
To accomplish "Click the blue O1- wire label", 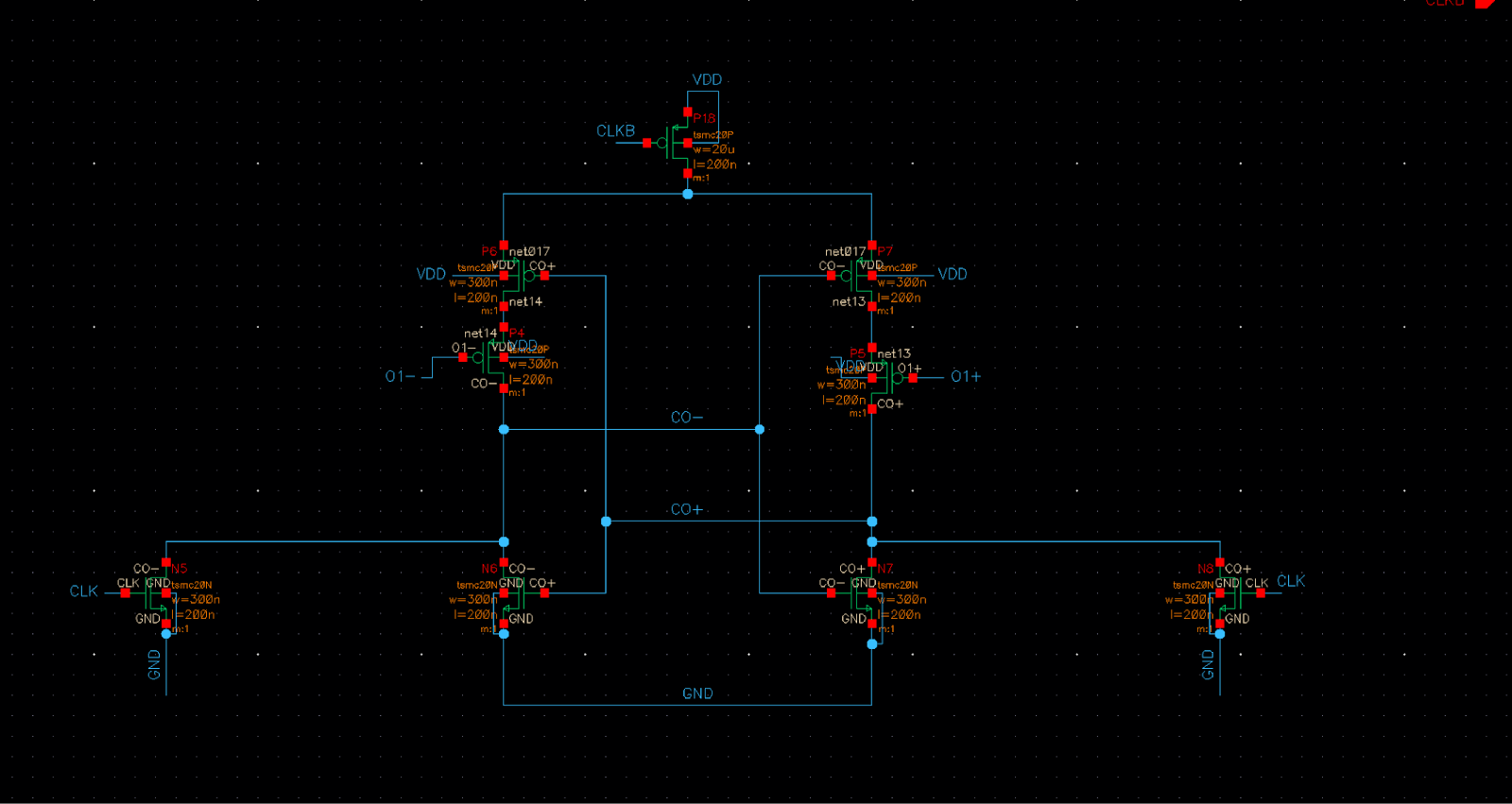I will pos(400,376).
